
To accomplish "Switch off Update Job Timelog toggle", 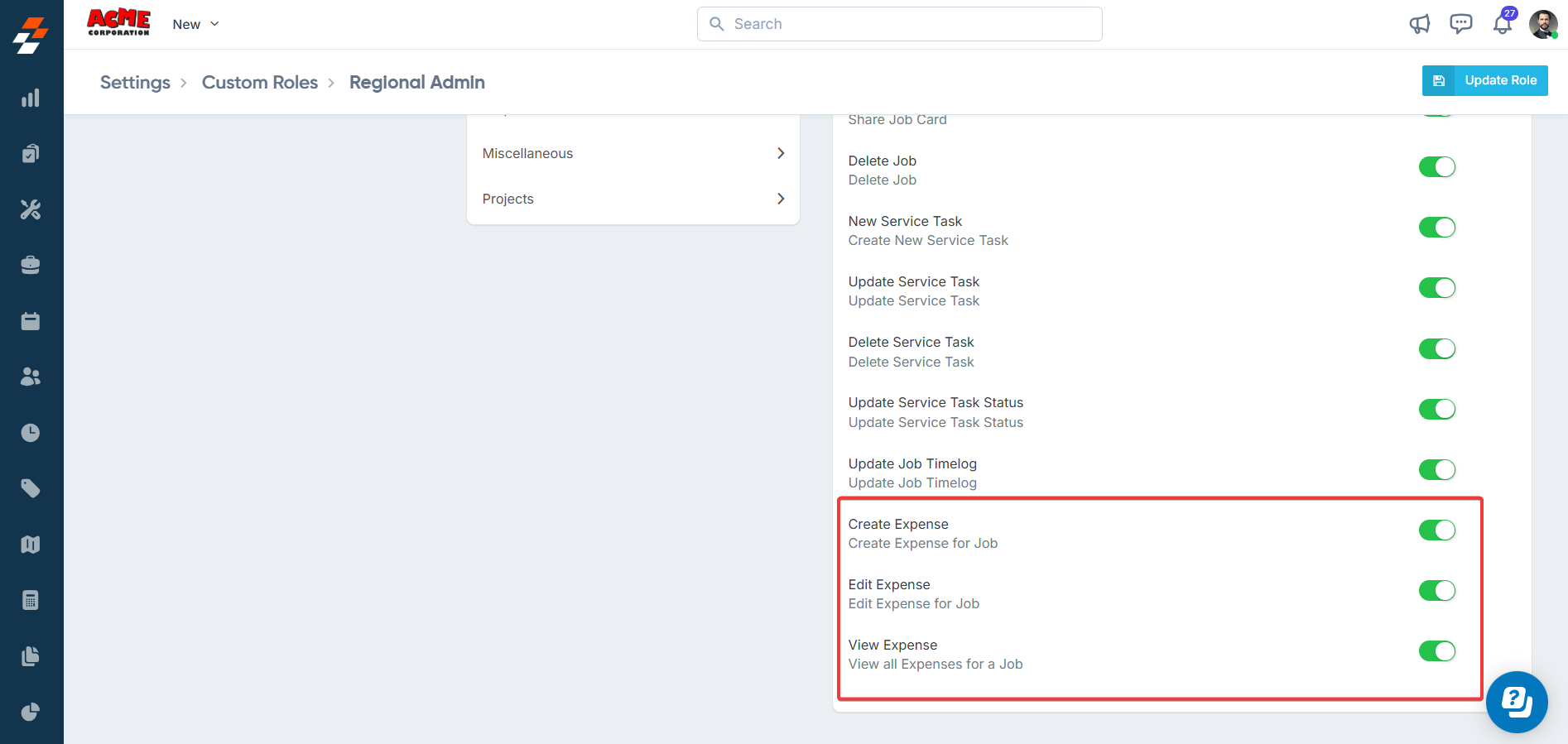I will coord(1436,469).
